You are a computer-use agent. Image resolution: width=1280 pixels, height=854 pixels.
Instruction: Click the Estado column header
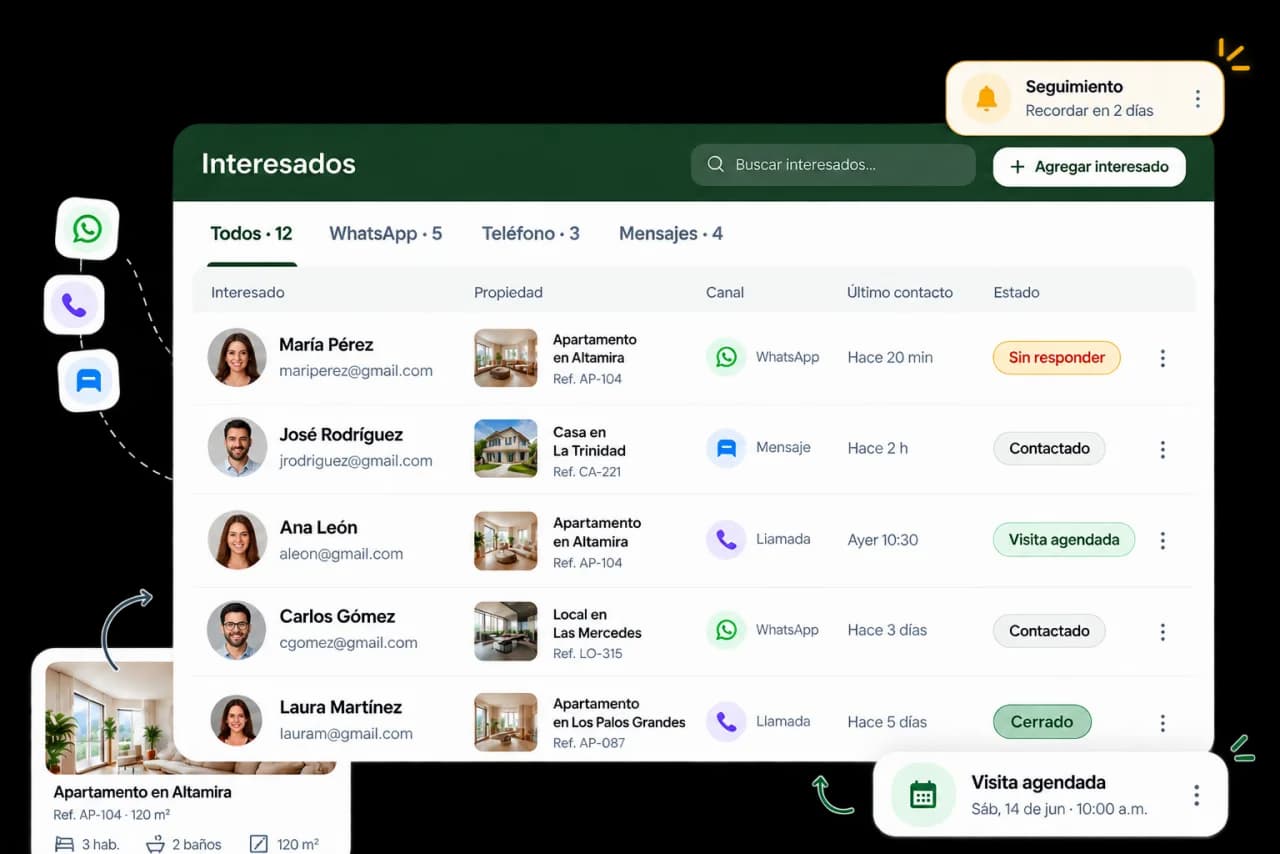point(1016,292)
